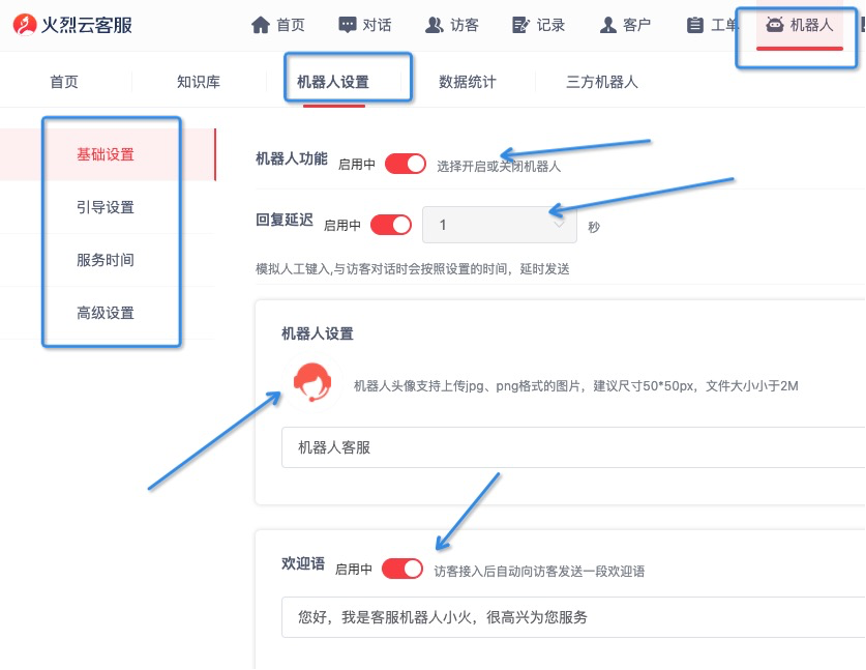Click the welcome message text field
This screenshot has width=866, height=670.
pos(573,617)
